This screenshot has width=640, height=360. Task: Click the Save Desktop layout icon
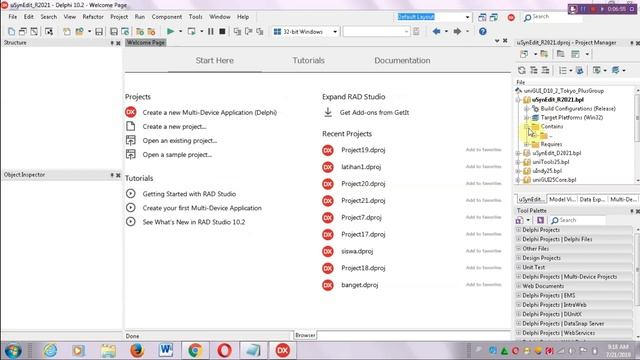click(482, 17)
